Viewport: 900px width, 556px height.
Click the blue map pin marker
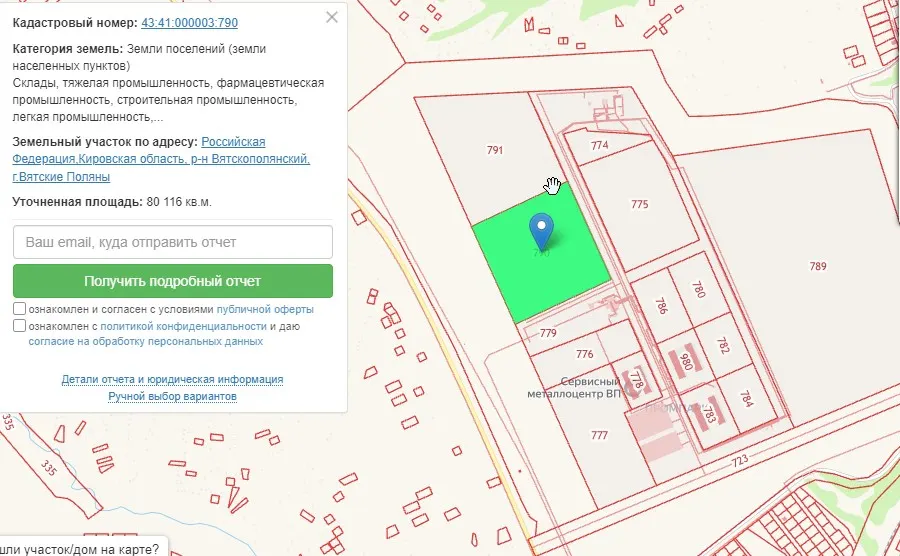coord(541,231)
